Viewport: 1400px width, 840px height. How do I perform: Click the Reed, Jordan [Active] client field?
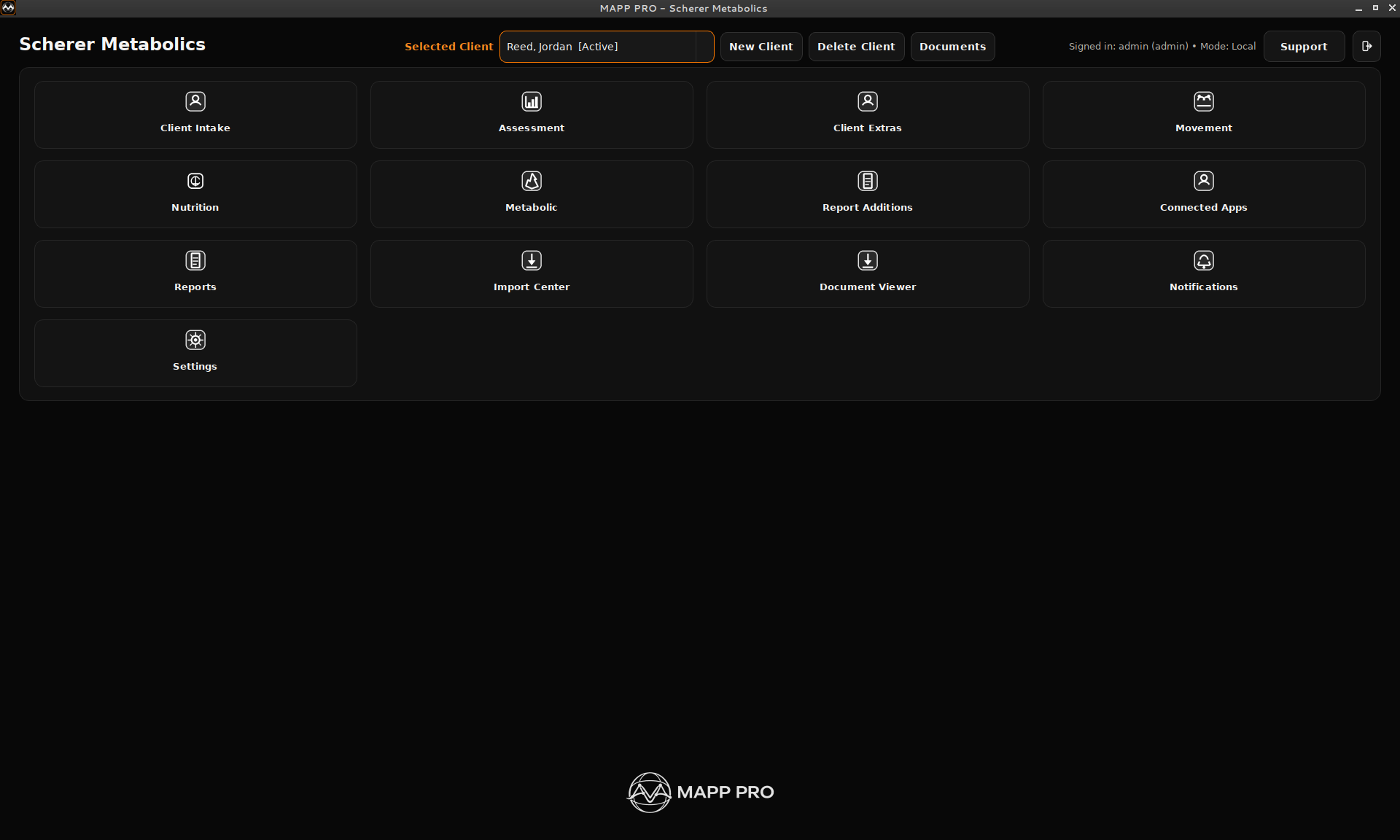coord(607,47)
